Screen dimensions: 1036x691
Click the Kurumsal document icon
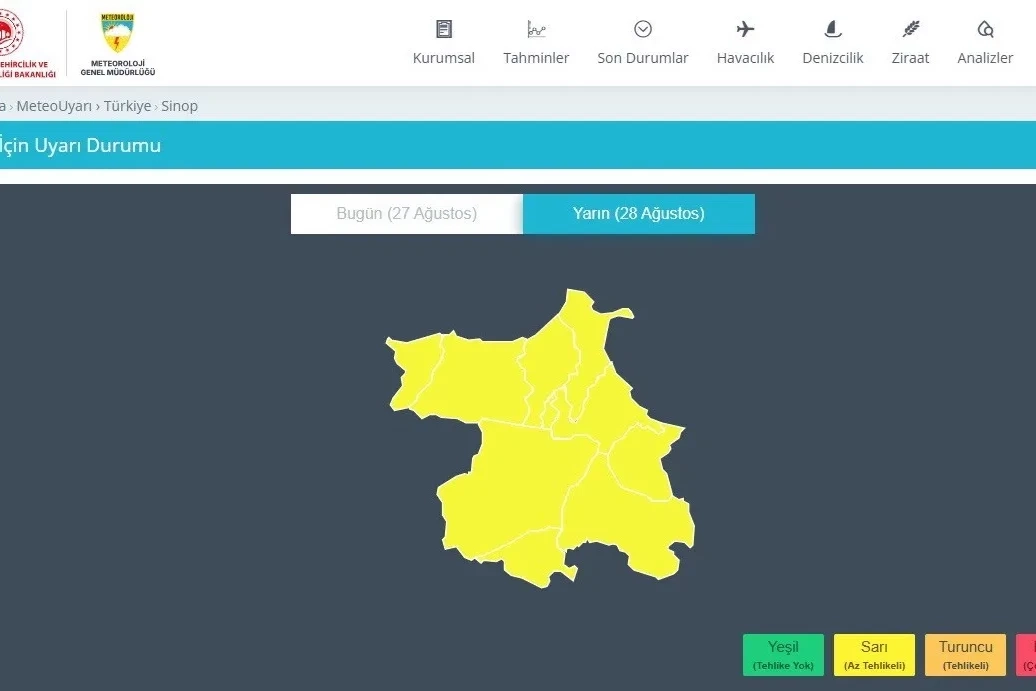pyautogui.click(x=444, y=29)
